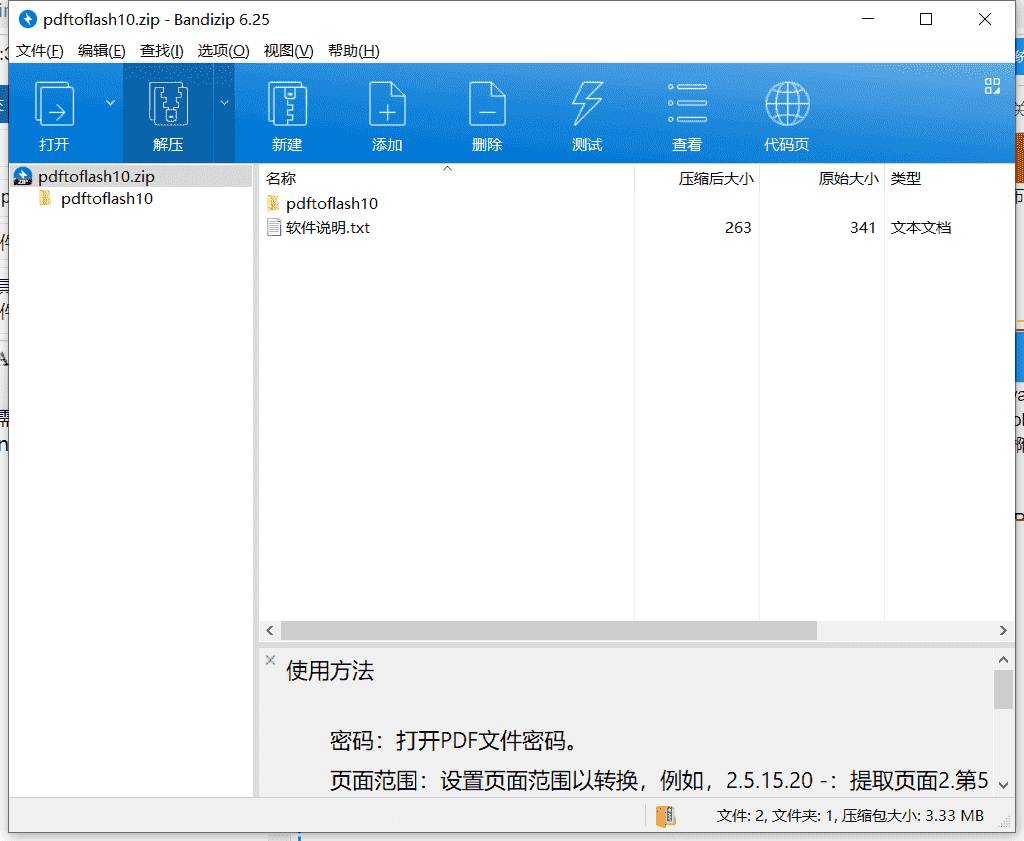This screenshot has width=1024, height=841.
Task: Click comment panel scroll down arrow
Action: pos(1003,785)
